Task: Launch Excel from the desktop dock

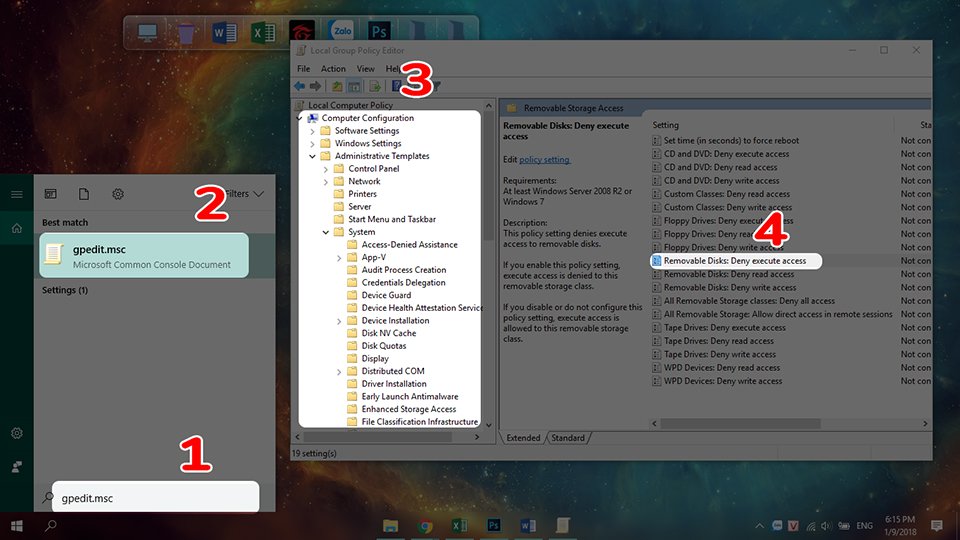Action: tap(263, 32)
